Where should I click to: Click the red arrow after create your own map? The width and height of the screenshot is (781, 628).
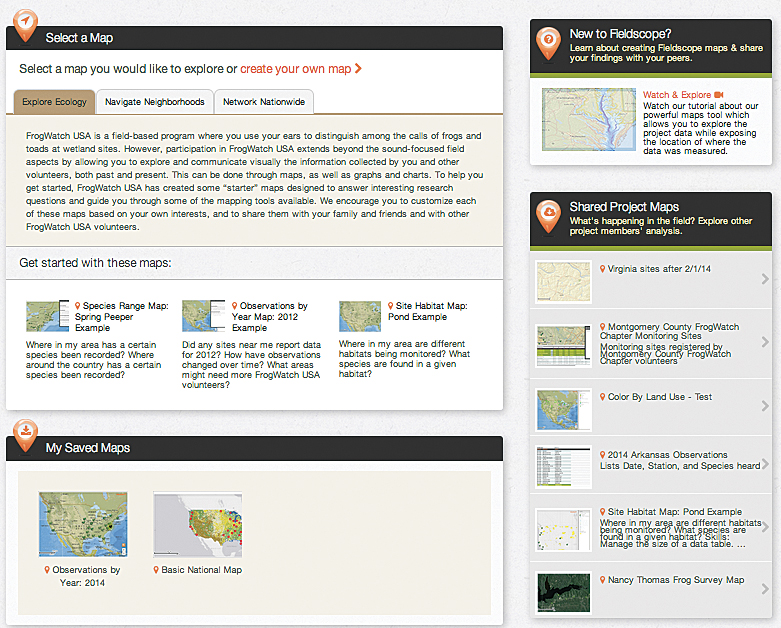[358, 68]
